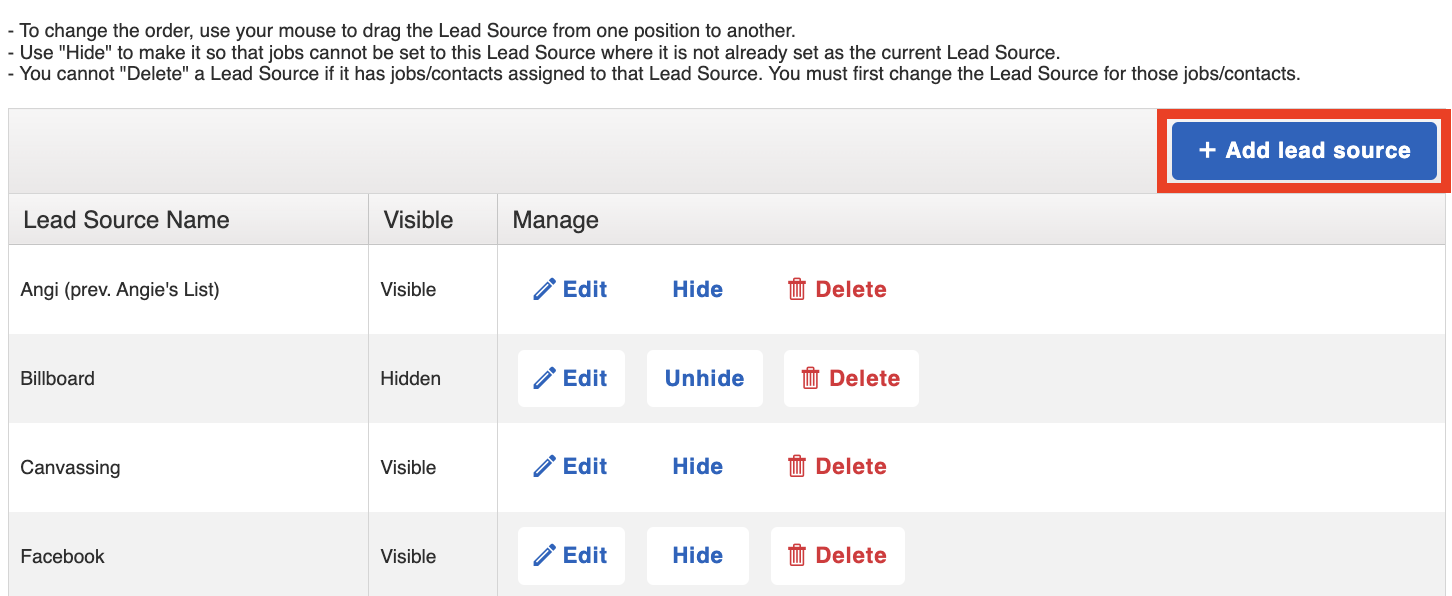The image size is (1452, 596).
Task: Hide the Angi lead source
Action: click(698, 290)
